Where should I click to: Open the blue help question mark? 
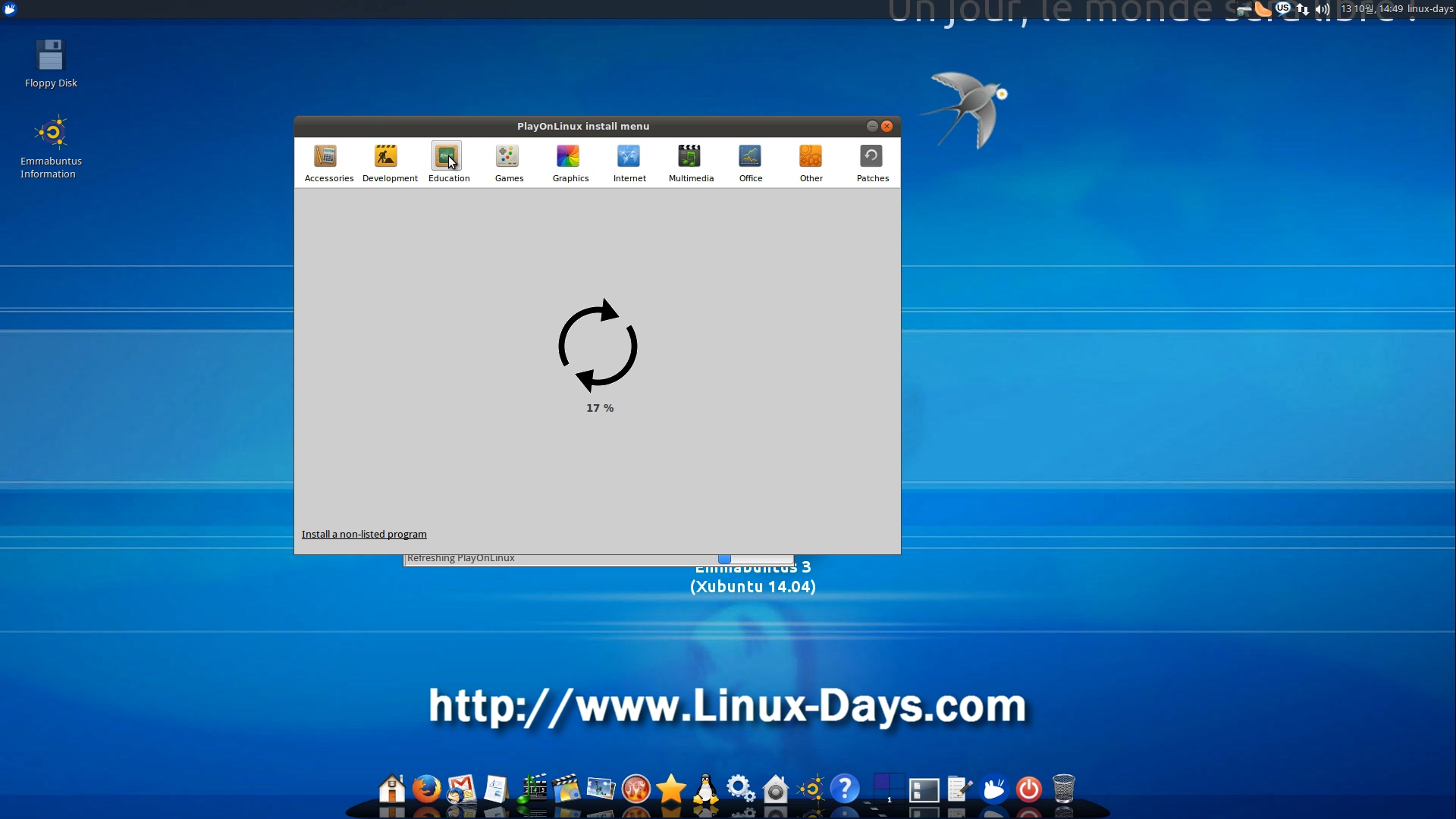tap(845, 789)
